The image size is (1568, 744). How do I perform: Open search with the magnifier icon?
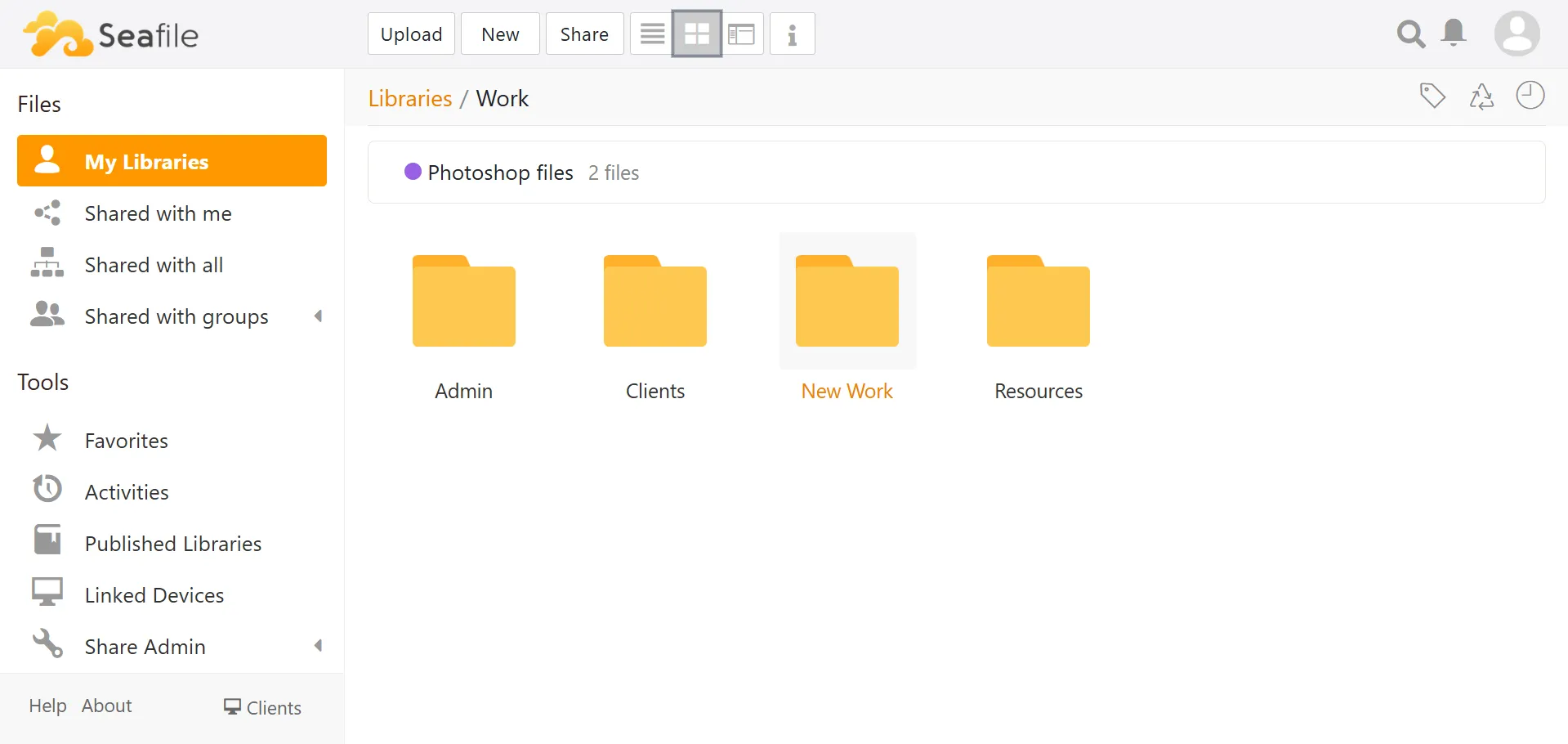[x=1410, y=34]
